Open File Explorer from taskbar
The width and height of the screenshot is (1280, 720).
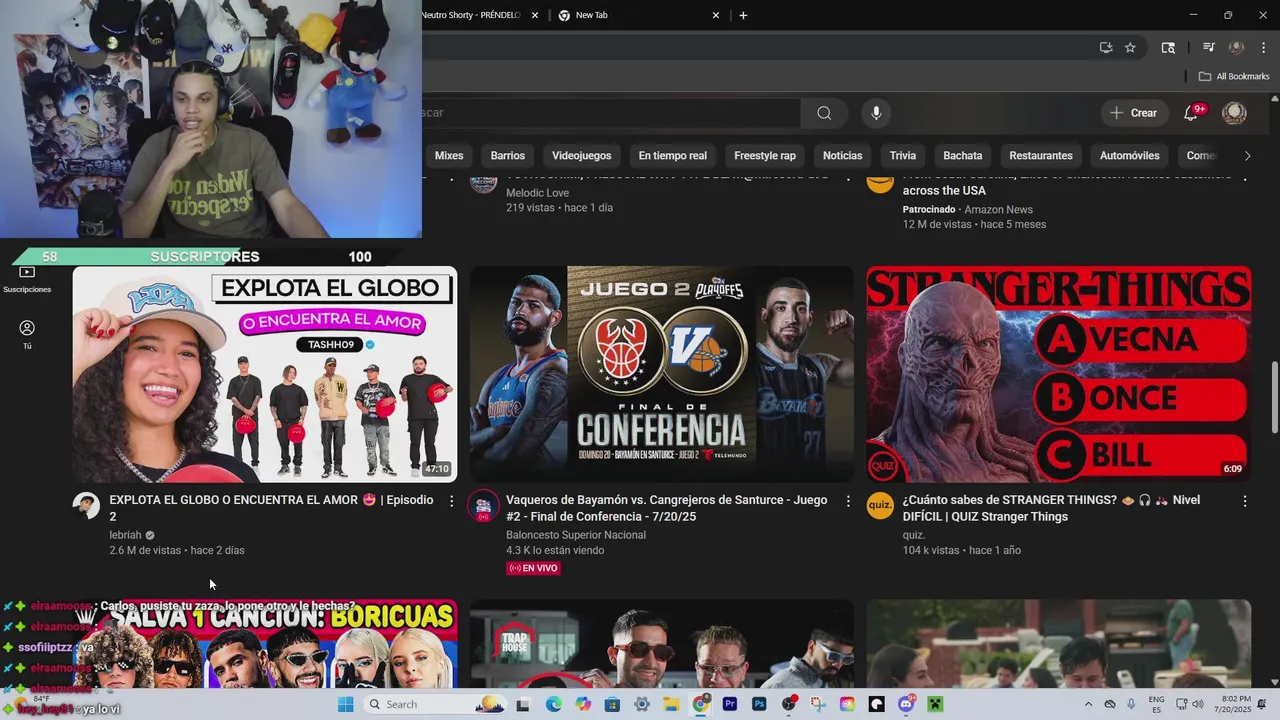point(671,704)
